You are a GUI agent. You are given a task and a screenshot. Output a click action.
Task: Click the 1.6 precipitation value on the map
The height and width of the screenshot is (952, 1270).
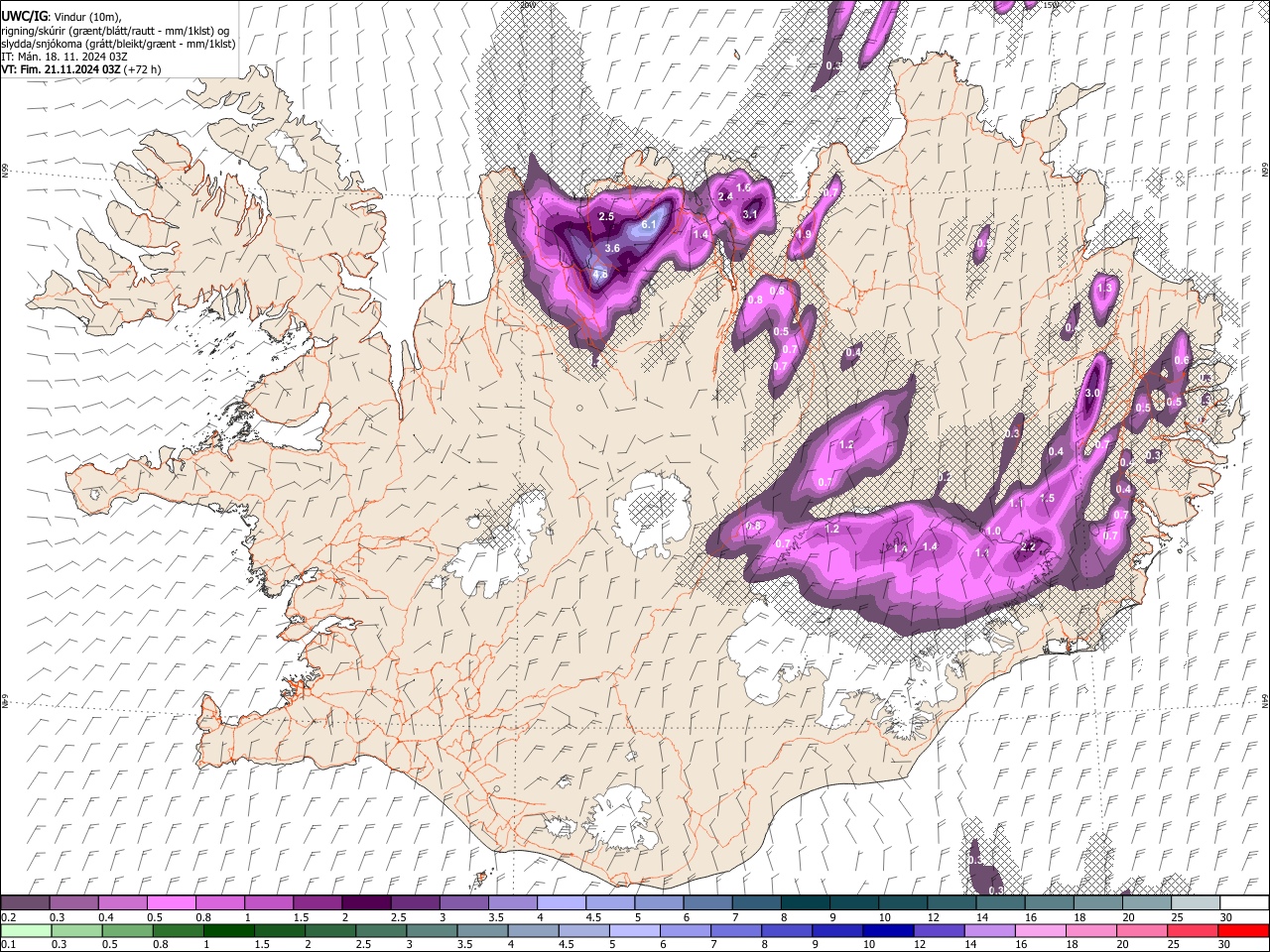pos(743,187)
